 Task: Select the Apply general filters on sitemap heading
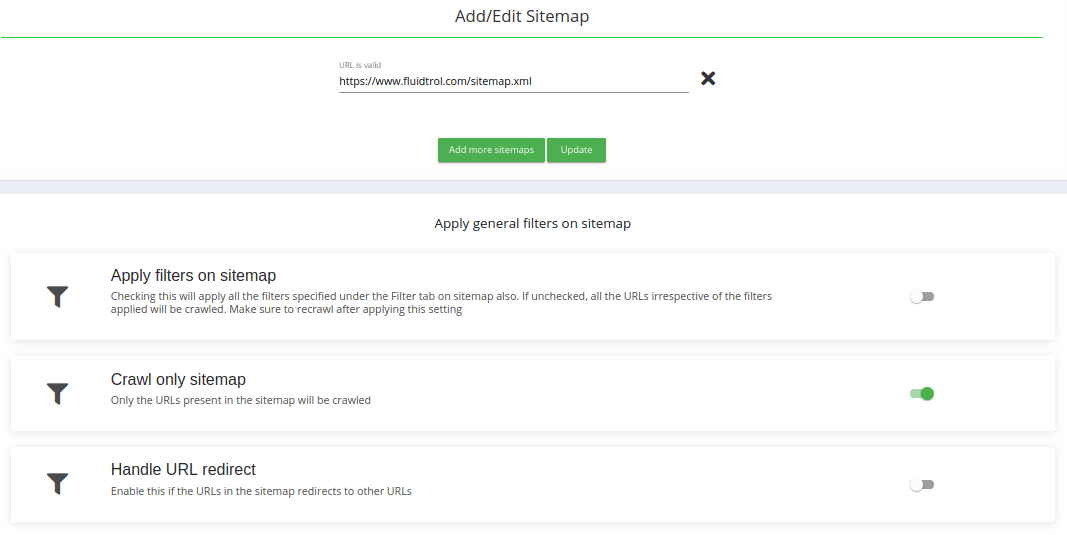(532, 224)
